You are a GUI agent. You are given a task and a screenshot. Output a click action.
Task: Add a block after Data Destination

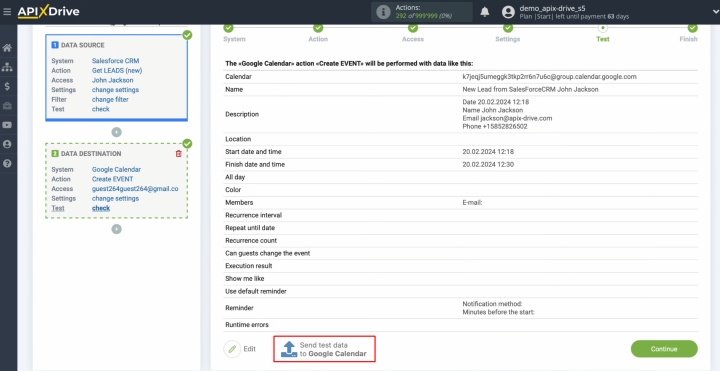(x=117, y=229)
